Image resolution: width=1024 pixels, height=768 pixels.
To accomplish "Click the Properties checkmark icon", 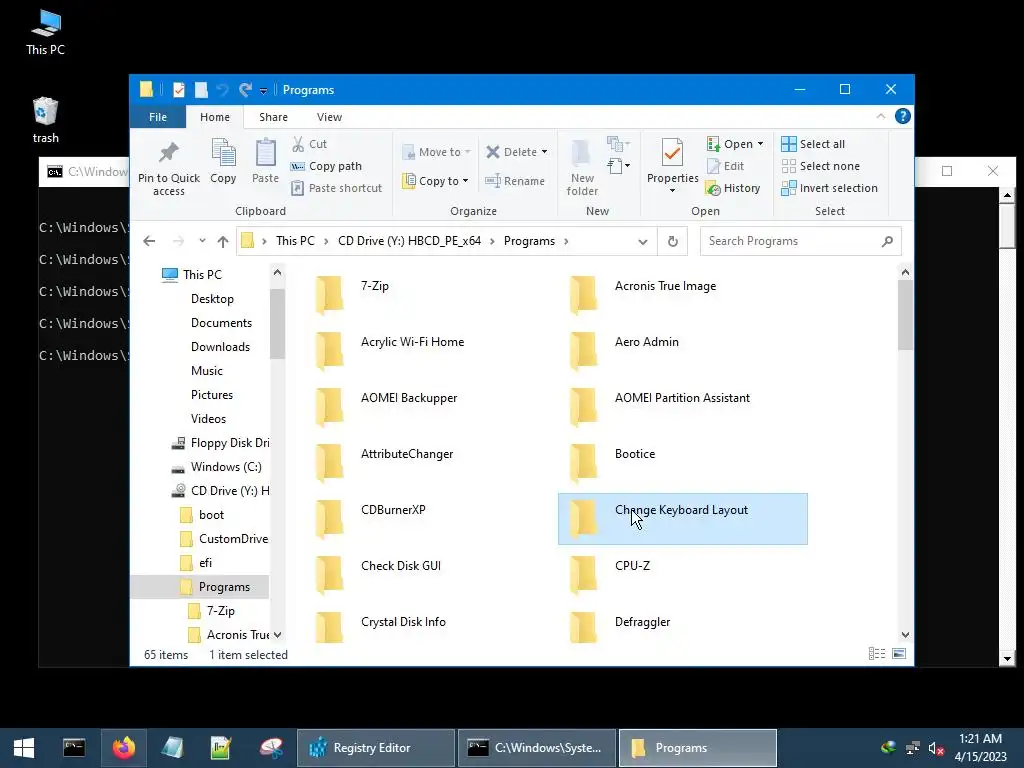I will [672, 153].
